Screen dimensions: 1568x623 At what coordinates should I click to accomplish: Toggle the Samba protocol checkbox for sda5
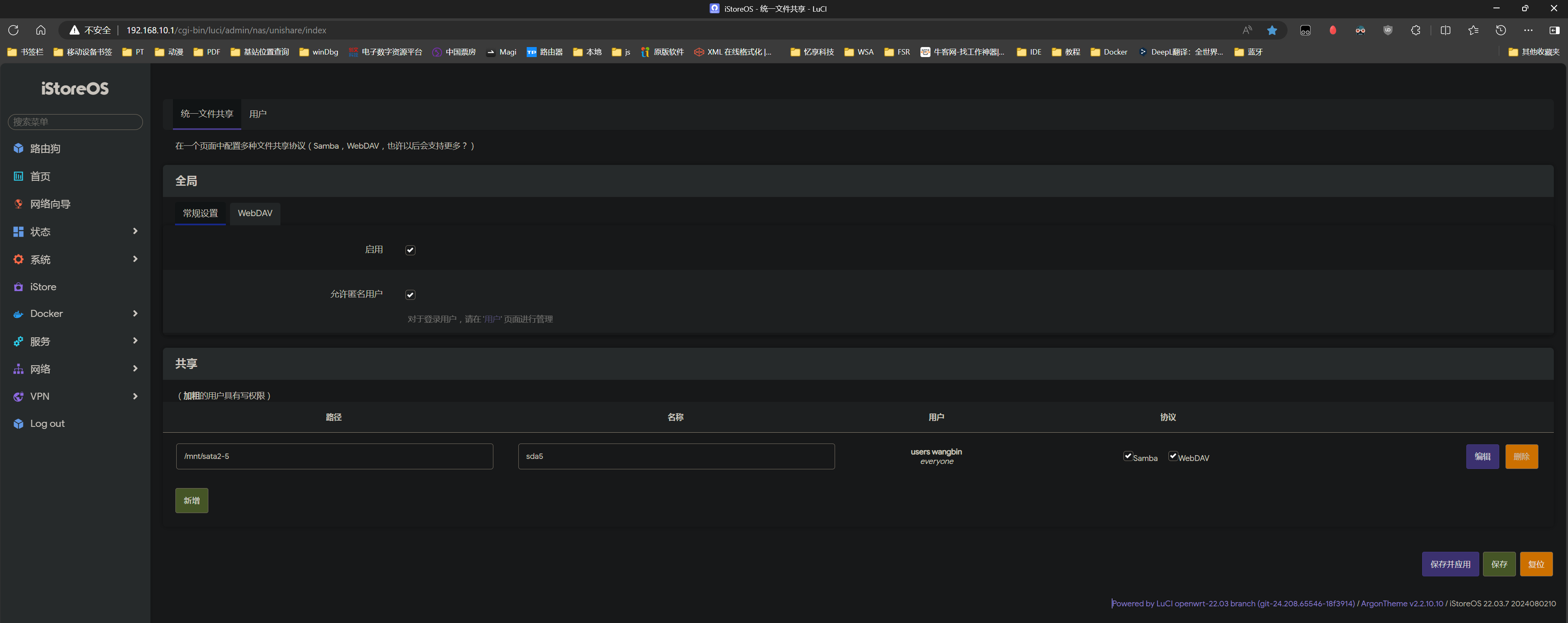tap(1127, 456)
